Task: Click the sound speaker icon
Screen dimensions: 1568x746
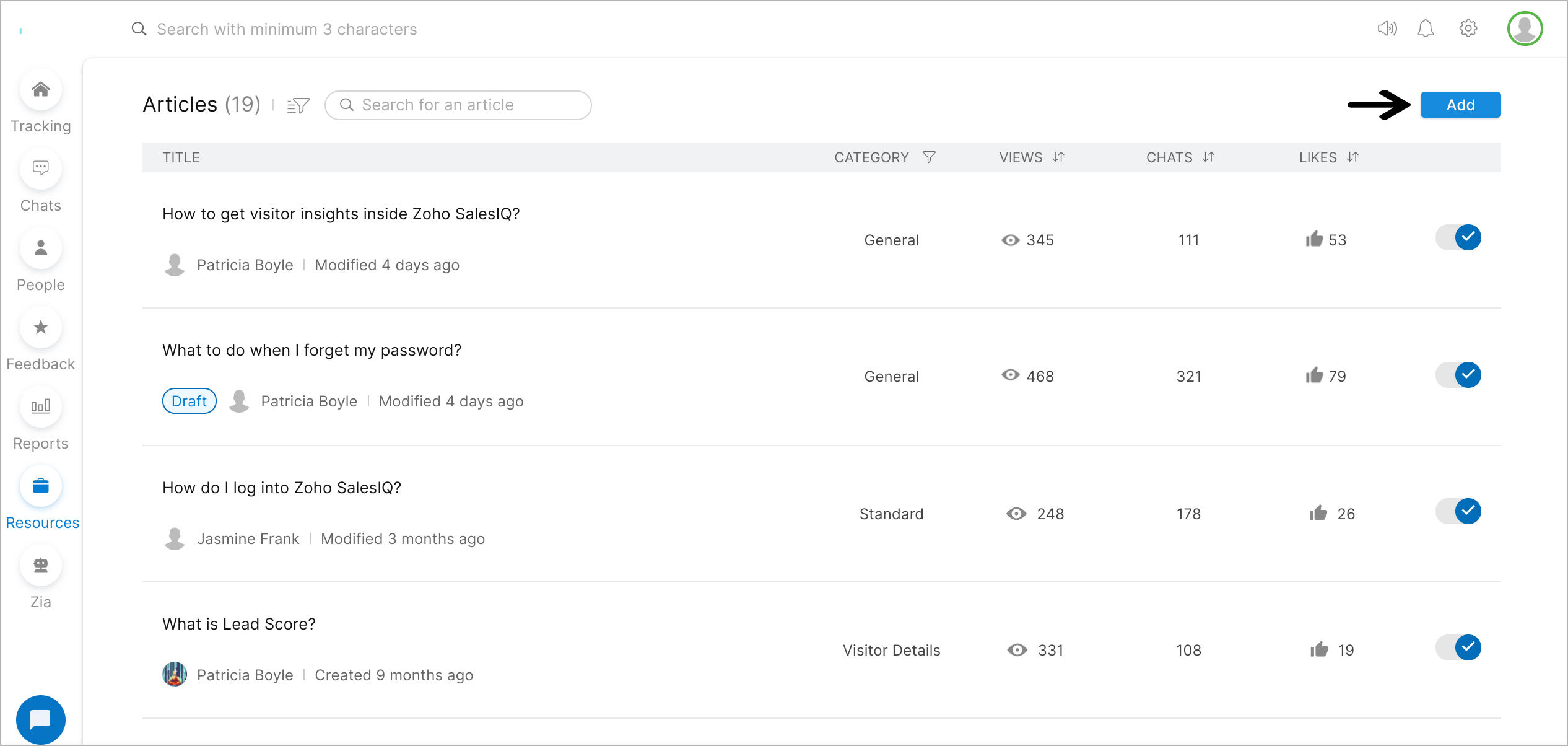Action: coord(1387,29)
